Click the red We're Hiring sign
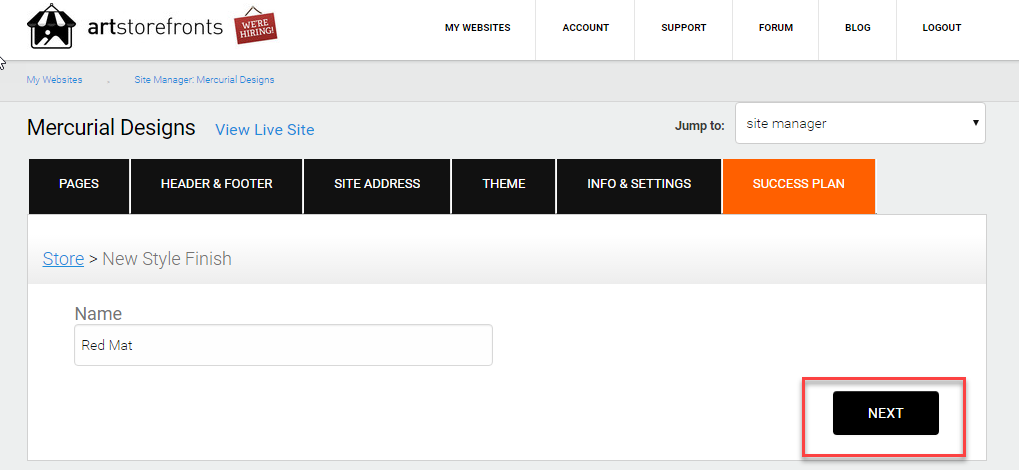 pos(255,25)
